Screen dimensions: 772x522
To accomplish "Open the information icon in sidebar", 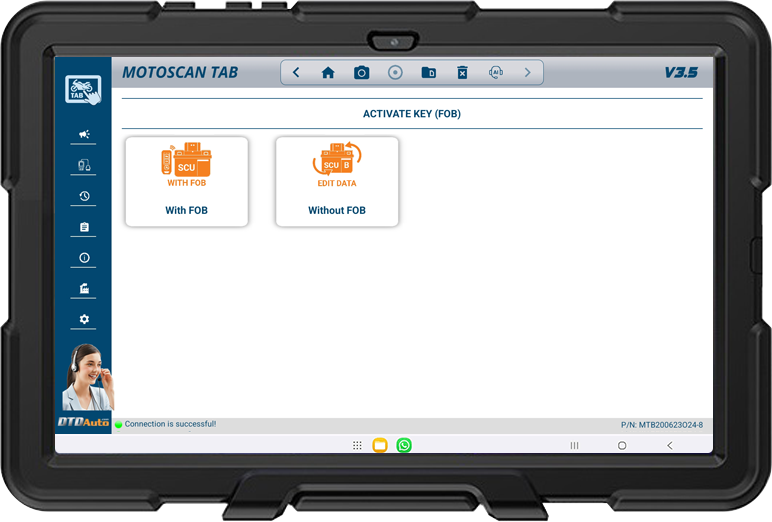I will [x=84, y=258].
